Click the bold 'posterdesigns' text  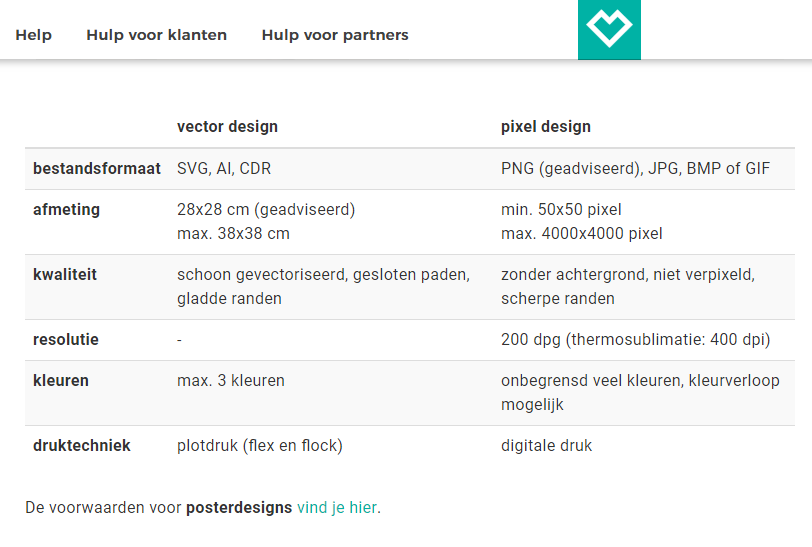239,507
